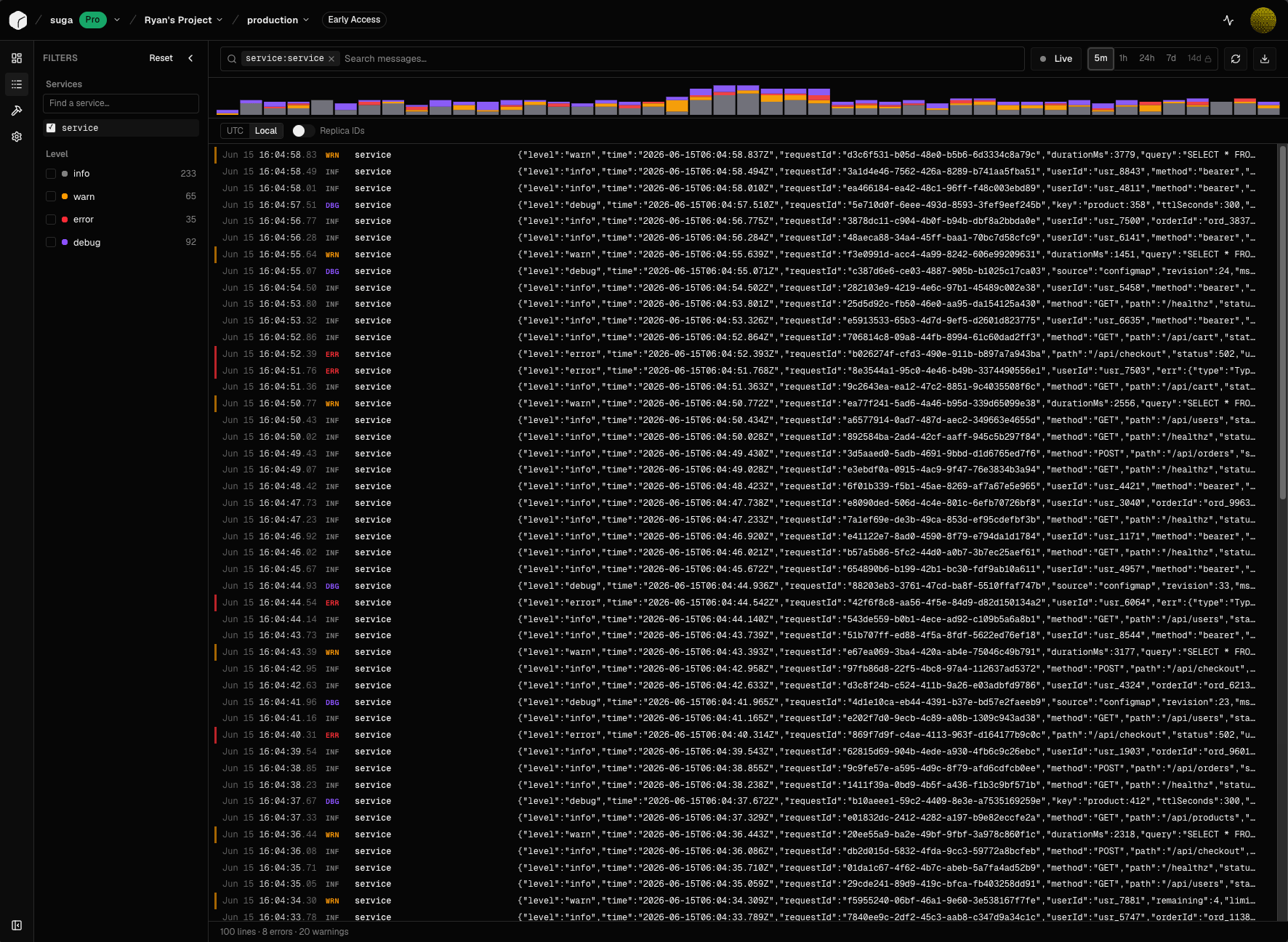Select the 1h time range
Image resolution: width=1288 pixels, height=942 pixels.
click(1123, 59)
